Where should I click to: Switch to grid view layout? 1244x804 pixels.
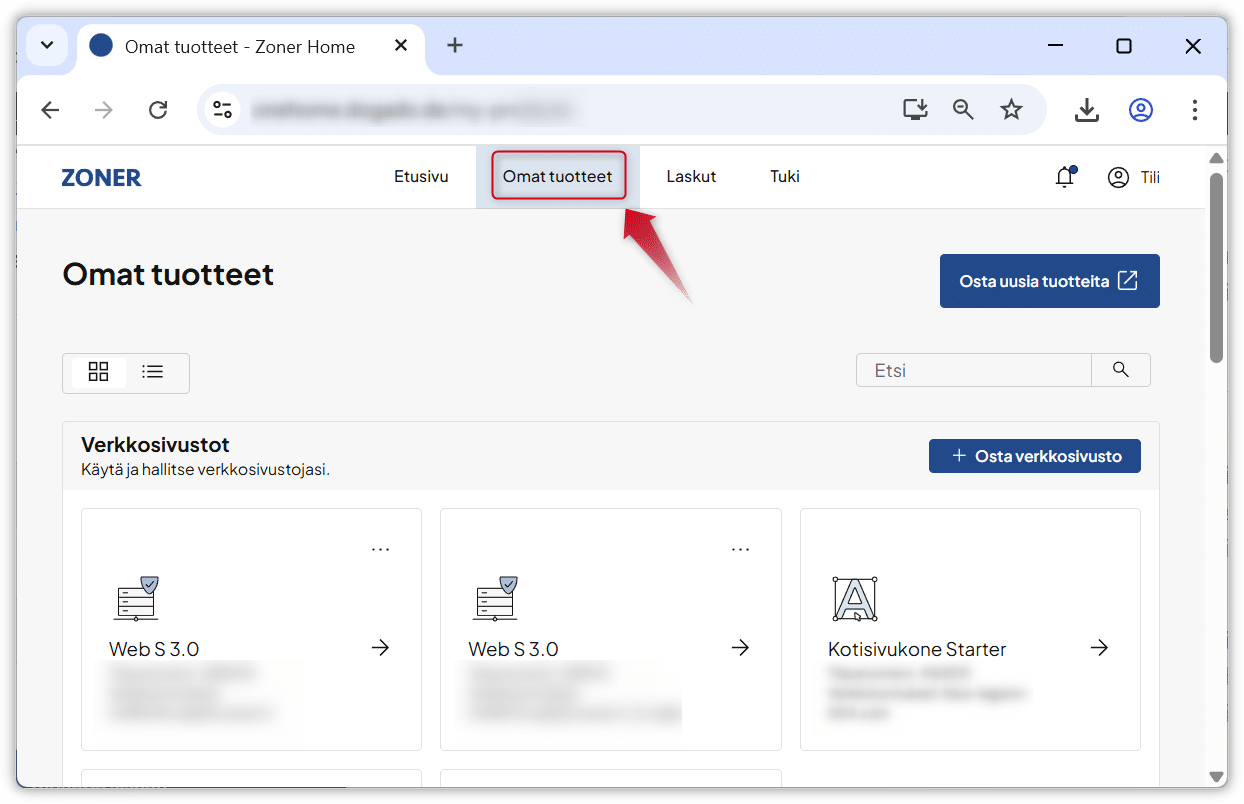98,372
